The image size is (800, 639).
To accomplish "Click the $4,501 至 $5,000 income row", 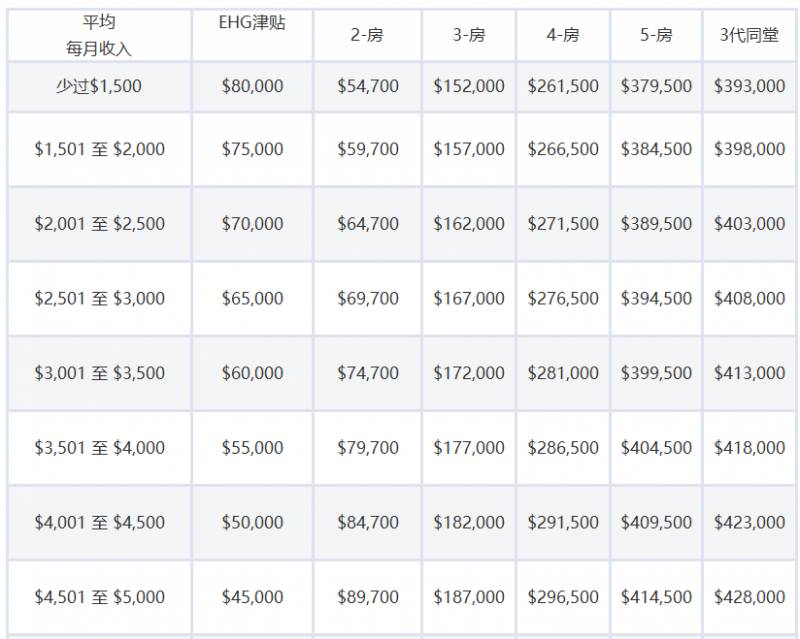I will click(x=99, y=597).
